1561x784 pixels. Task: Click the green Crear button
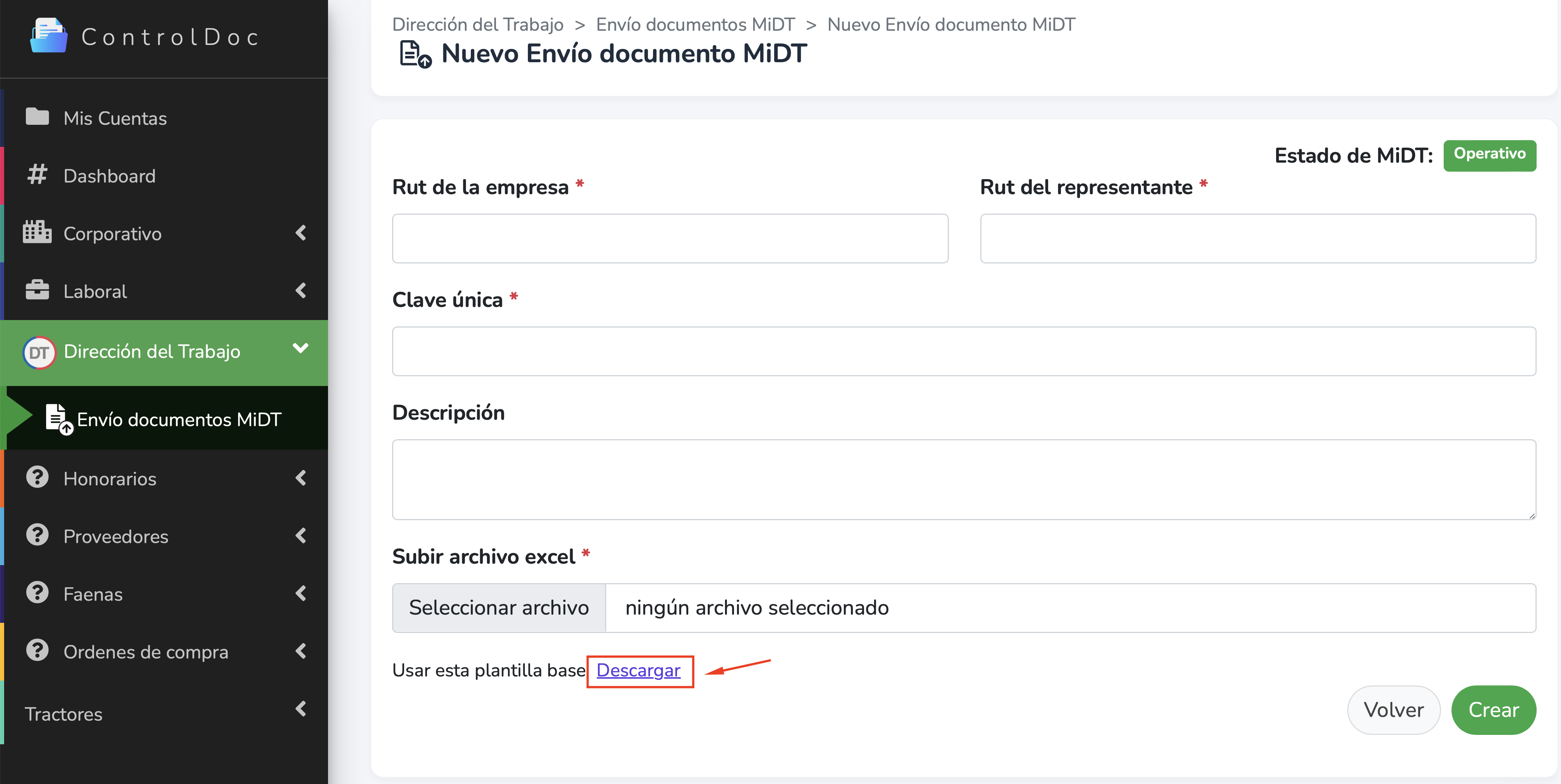tap(1493, 709)
